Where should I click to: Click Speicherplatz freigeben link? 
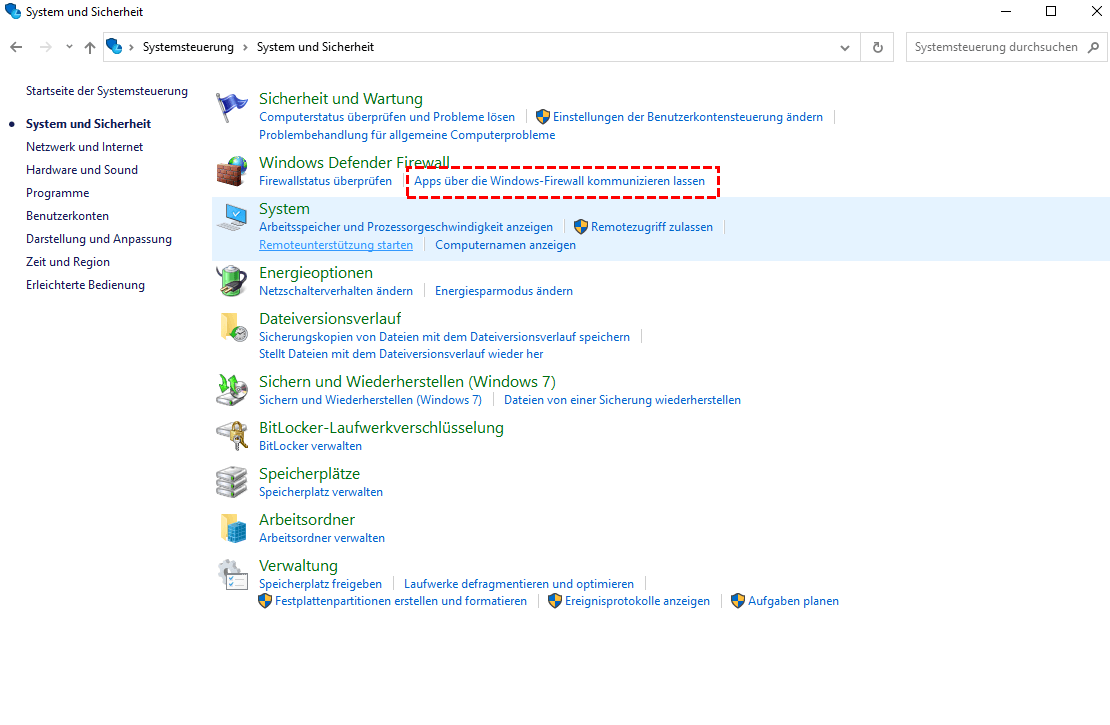[320, 584]
